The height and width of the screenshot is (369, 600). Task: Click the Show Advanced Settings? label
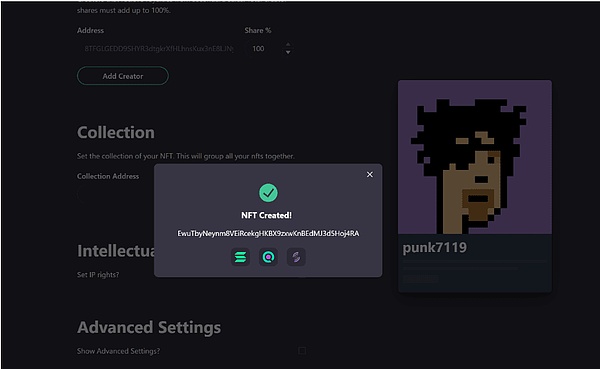tap(119, 351)
